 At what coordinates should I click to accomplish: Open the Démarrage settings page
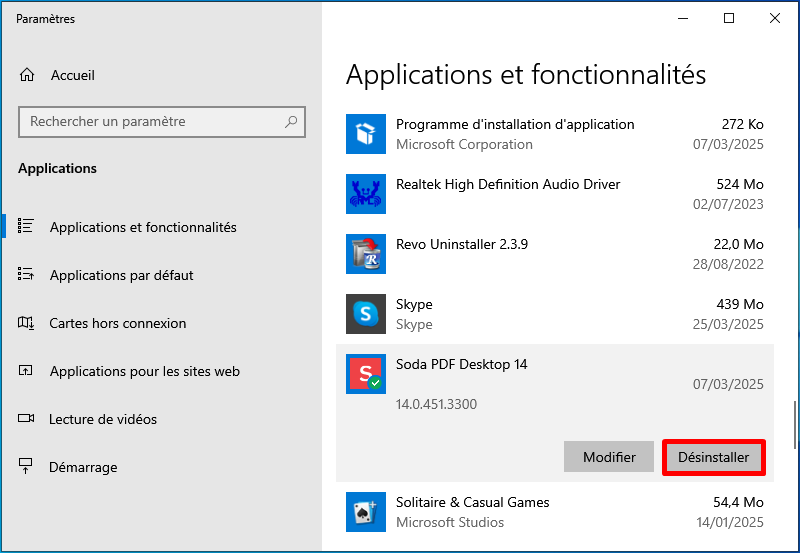click(x=83, y=467)
